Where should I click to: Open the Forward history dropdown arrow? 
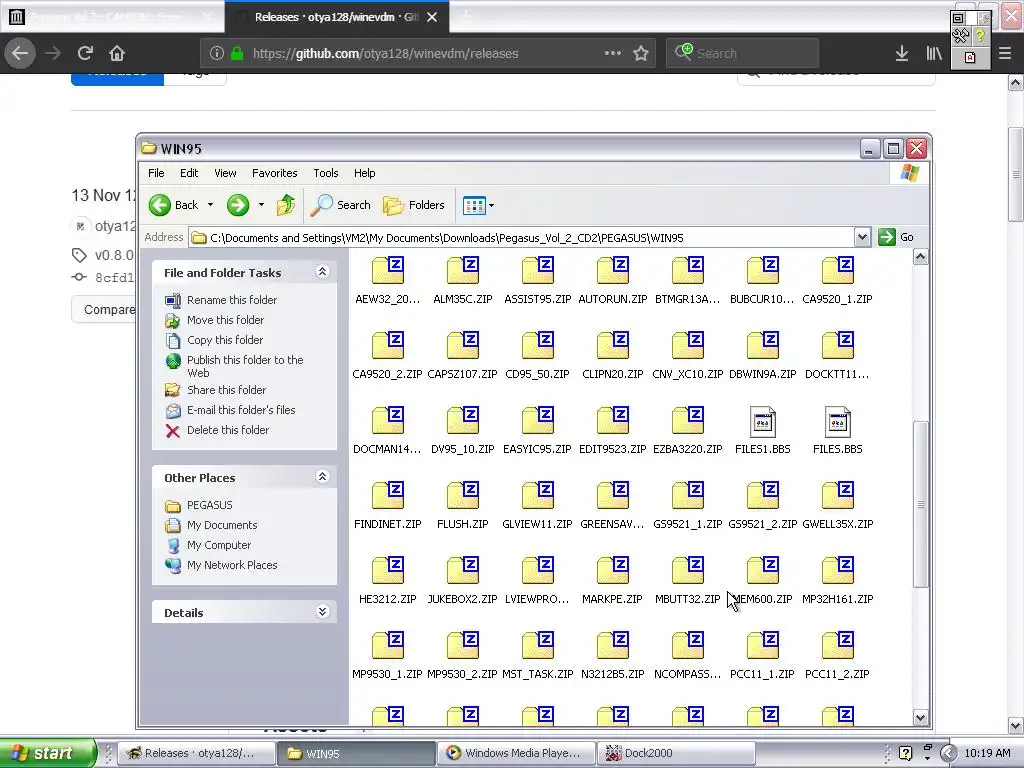click(261, 205)
